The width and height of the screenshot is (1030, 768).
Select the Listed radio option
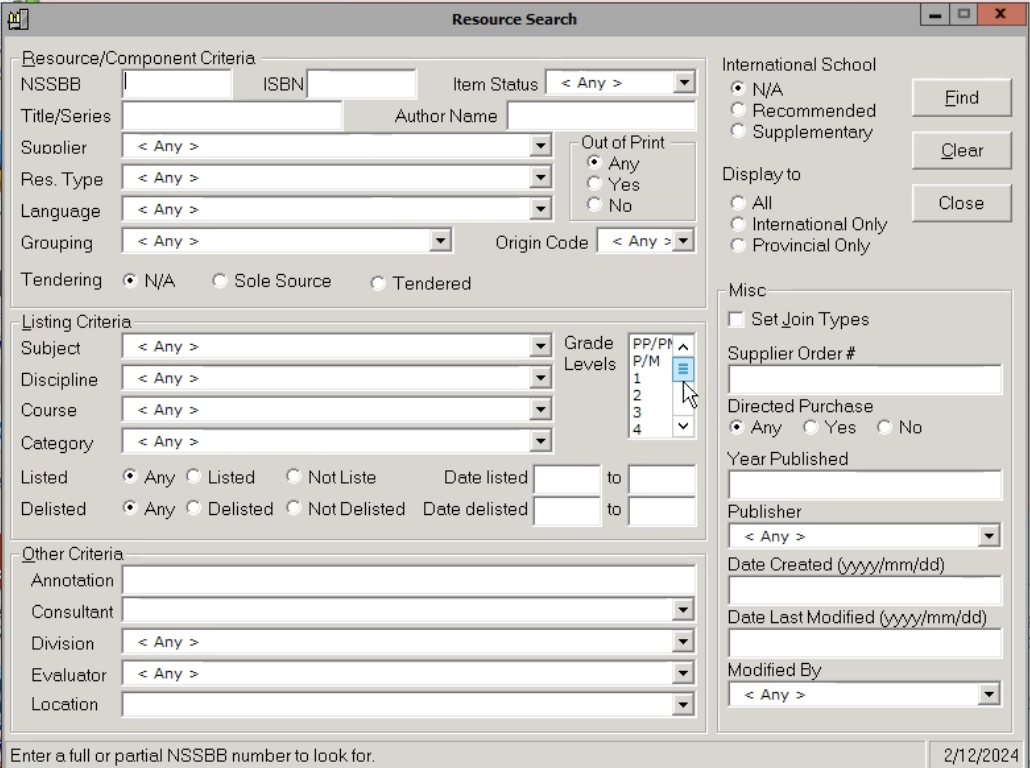click(x=194, y=477)
